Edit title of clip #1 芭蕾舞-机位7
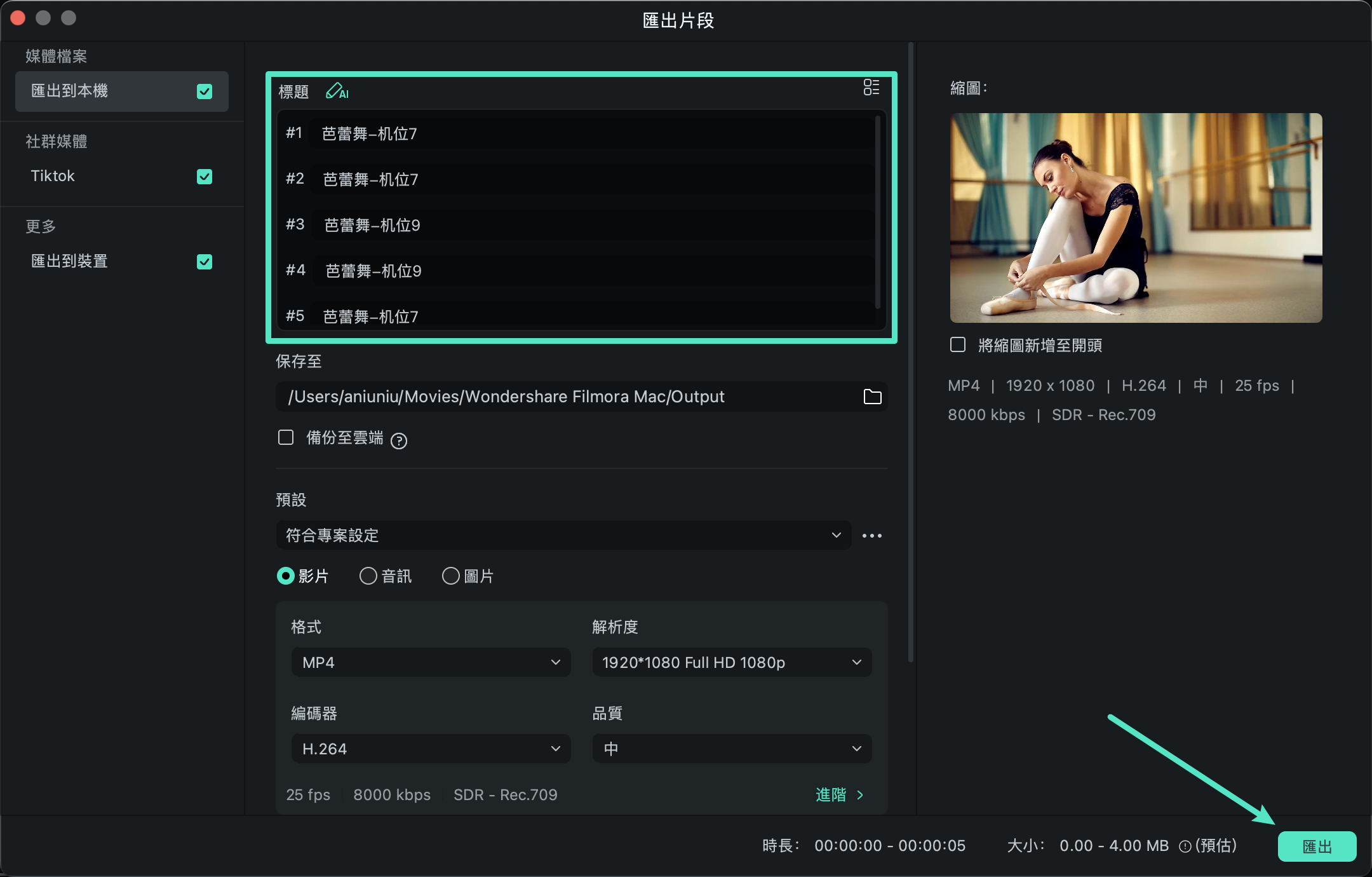The image size is (1372, 877). [x=591, y=133]
